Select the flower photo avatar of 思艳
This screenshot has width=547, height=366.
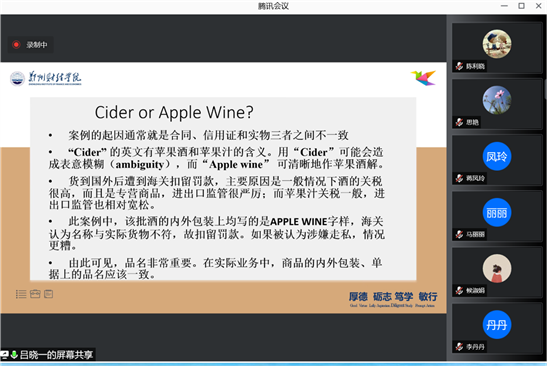coord(497,100)
